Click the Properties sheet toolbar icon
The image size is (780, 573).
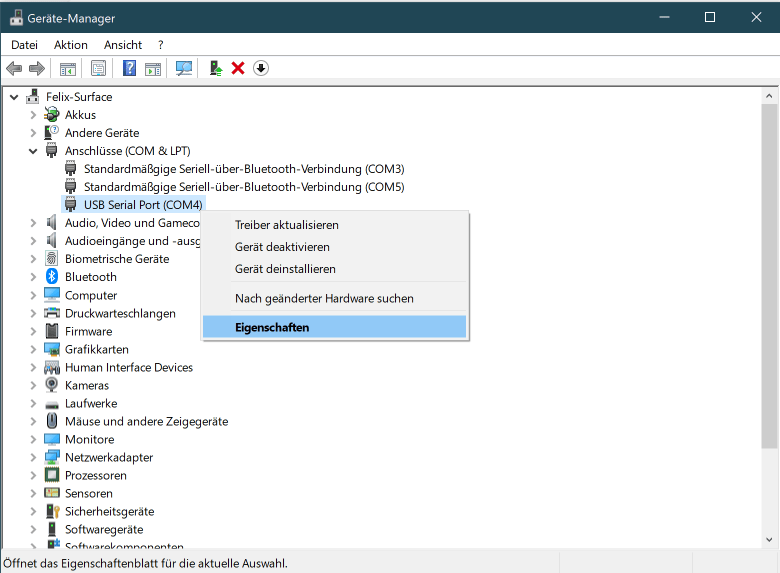pos(98,68)
